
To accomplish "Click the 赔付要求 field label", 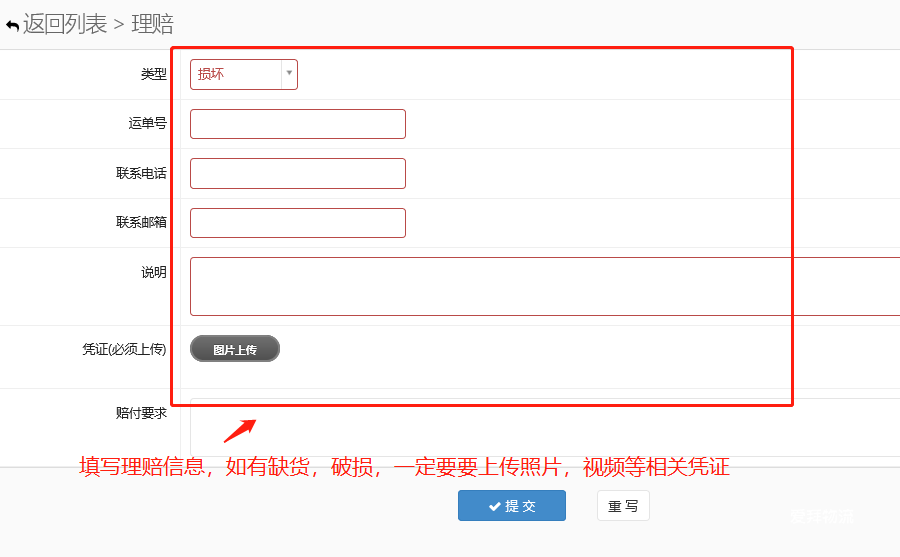I will 141,412.
